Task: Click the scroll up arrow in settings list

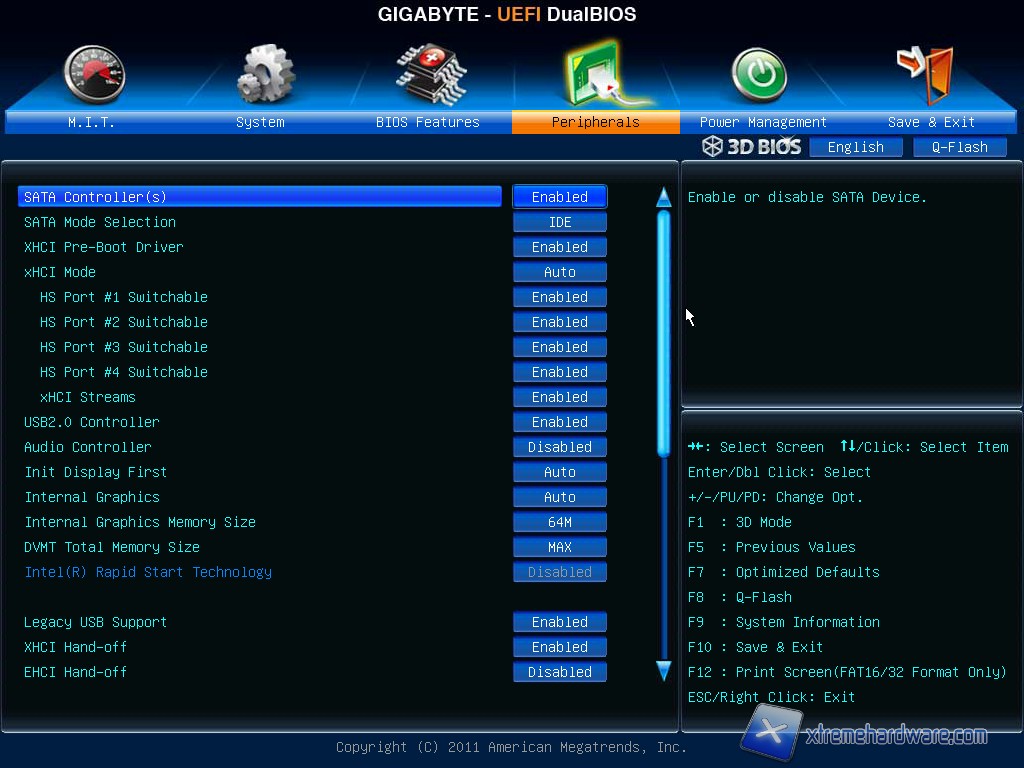Action: point(663,197)
